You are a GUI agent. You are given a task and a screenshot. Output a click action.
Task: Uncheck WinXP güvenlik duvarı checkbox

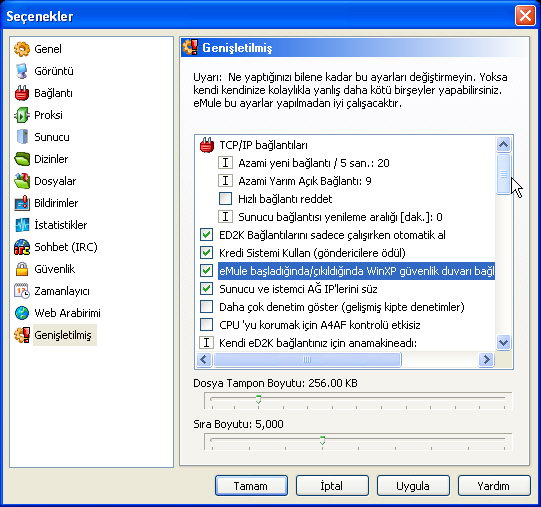[206, 271]
